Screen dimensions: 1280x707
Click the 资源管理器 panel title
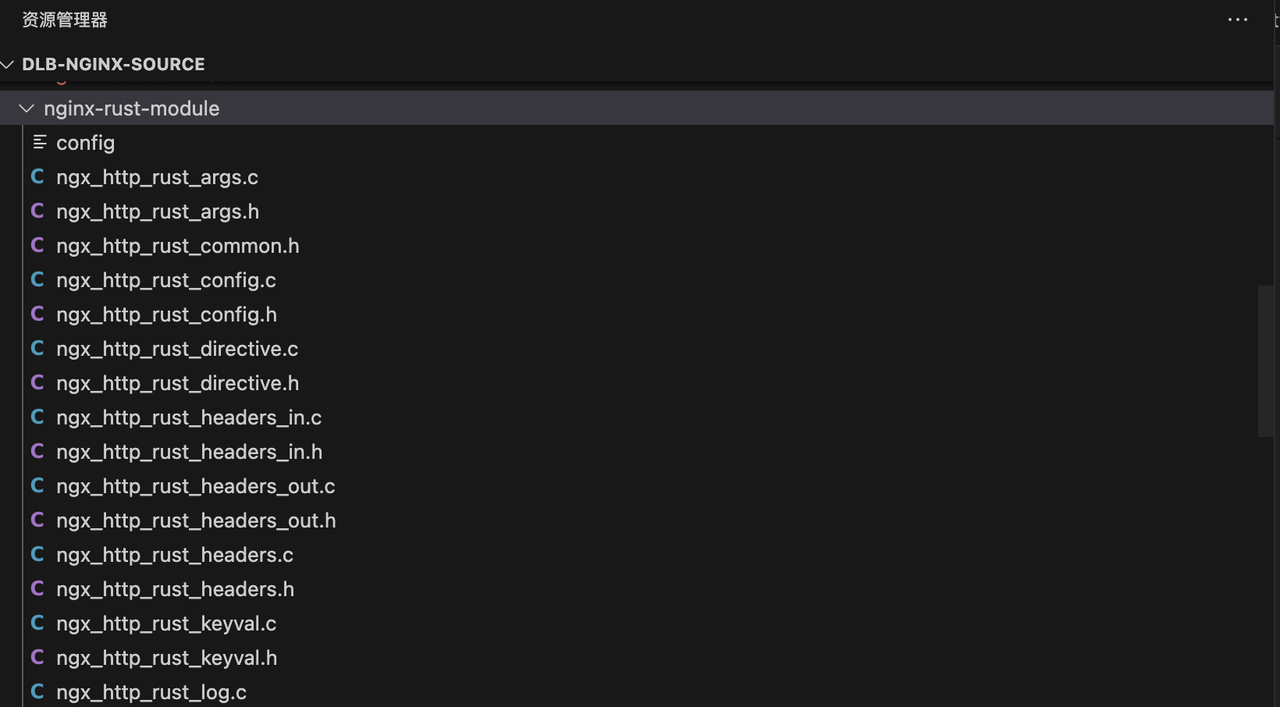coord(65,20)
